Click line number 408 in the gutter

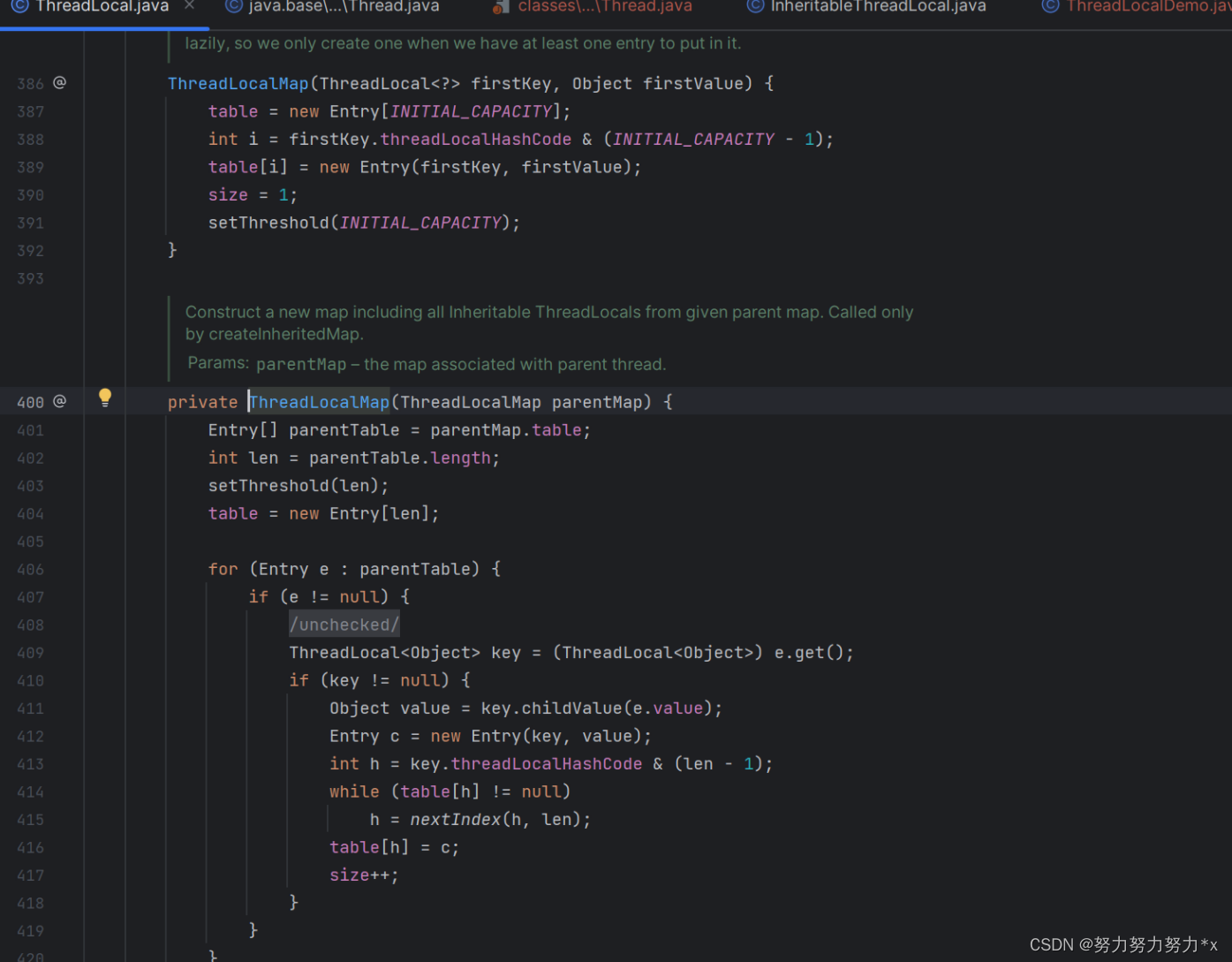(x=30, y=625)
